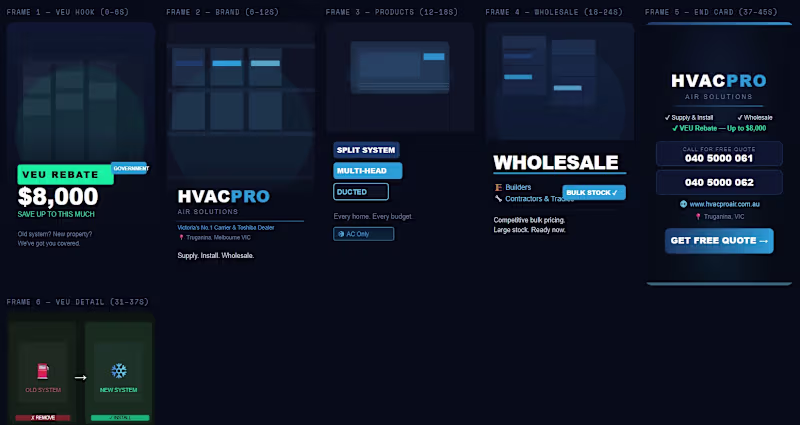Image resolution: width=800 pixels, height=425 pixels.
Task: Click the pin icon beside Truganina, Melbourne VIC
Action: tap(181, 237)
